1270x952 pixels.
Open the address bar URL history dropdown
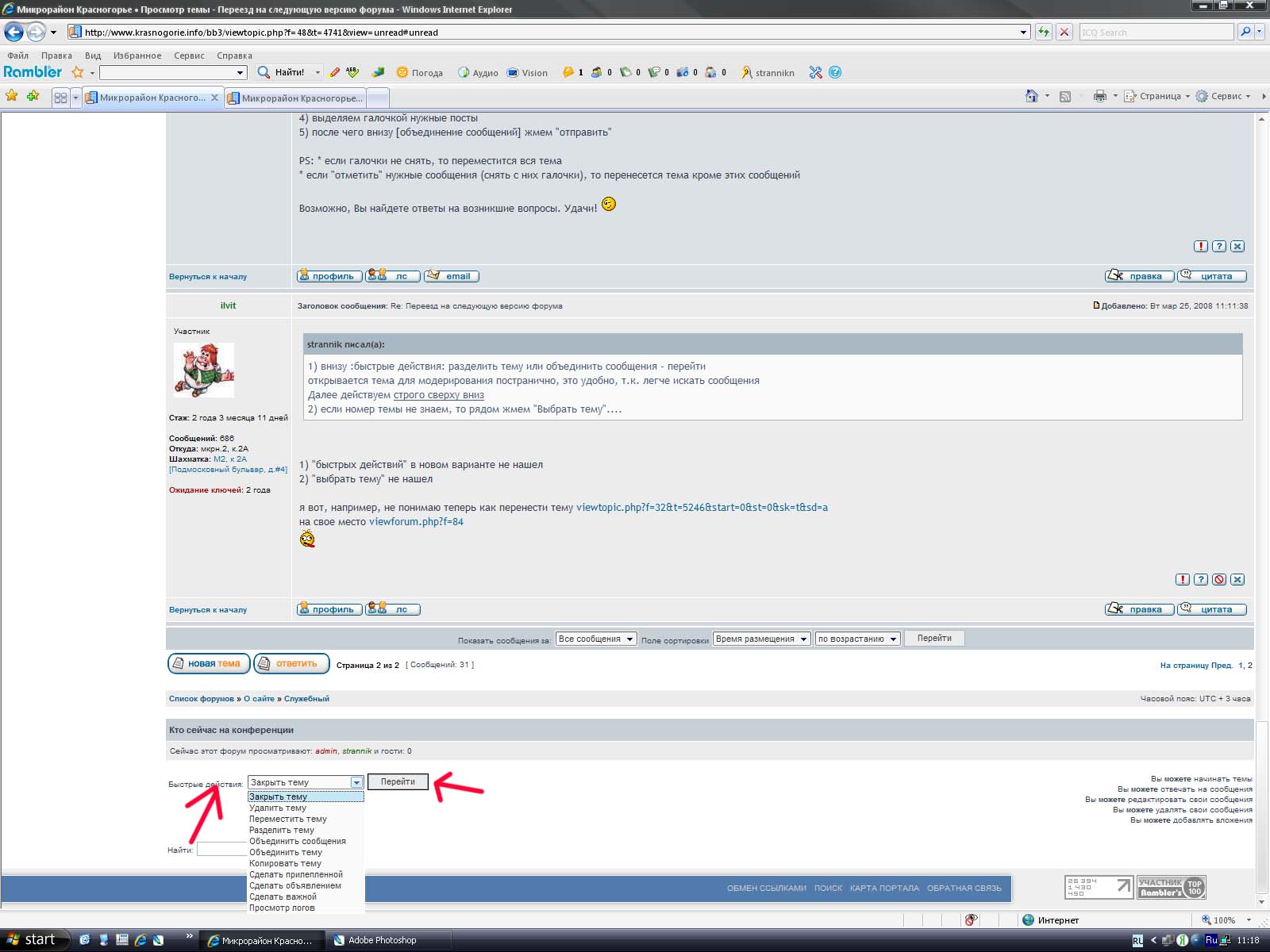pos(1023,33)
